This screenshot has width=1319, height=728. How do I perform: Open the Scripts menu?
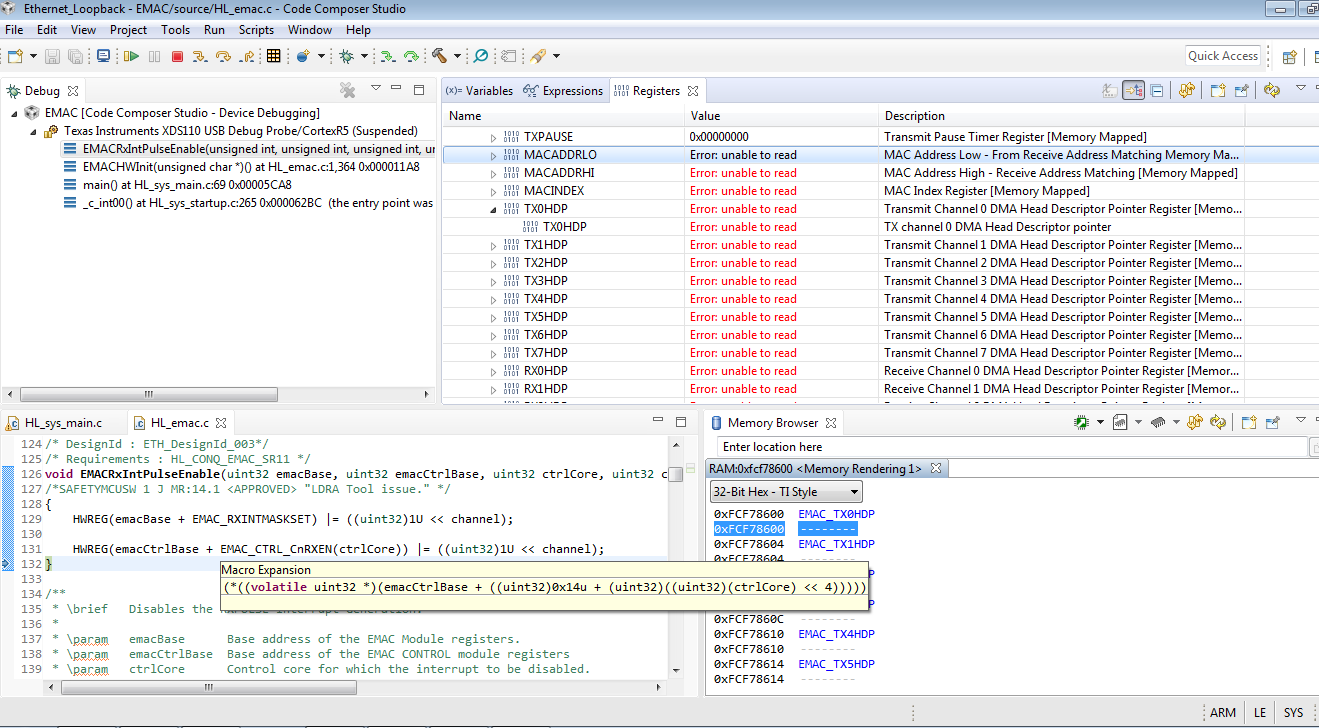click(x=256, y=30)
